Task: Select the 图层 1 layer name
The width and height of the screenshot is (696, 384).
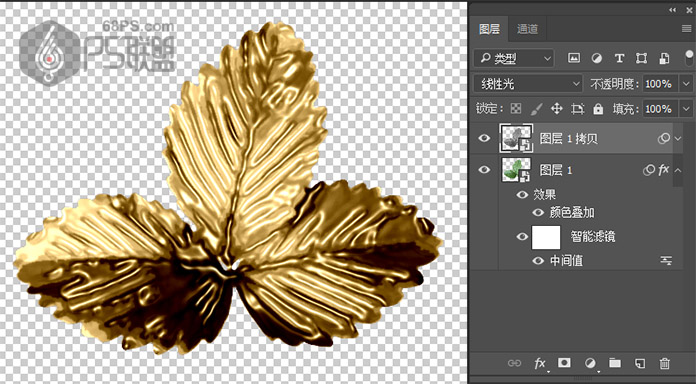Action: [556, 170]
